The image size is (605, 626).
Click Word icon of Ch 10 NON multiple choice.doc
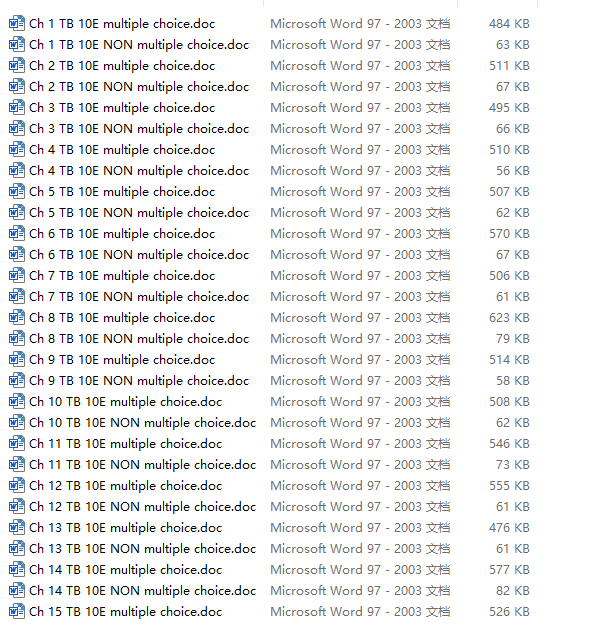coord(16,422)
